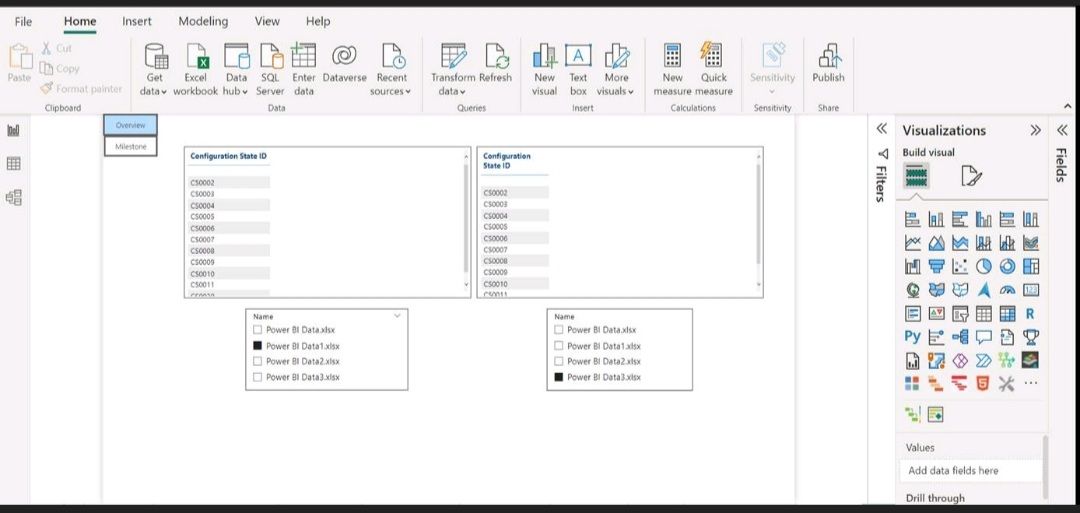
Task: Switch to the View ribbon tab
Action: 267,21
